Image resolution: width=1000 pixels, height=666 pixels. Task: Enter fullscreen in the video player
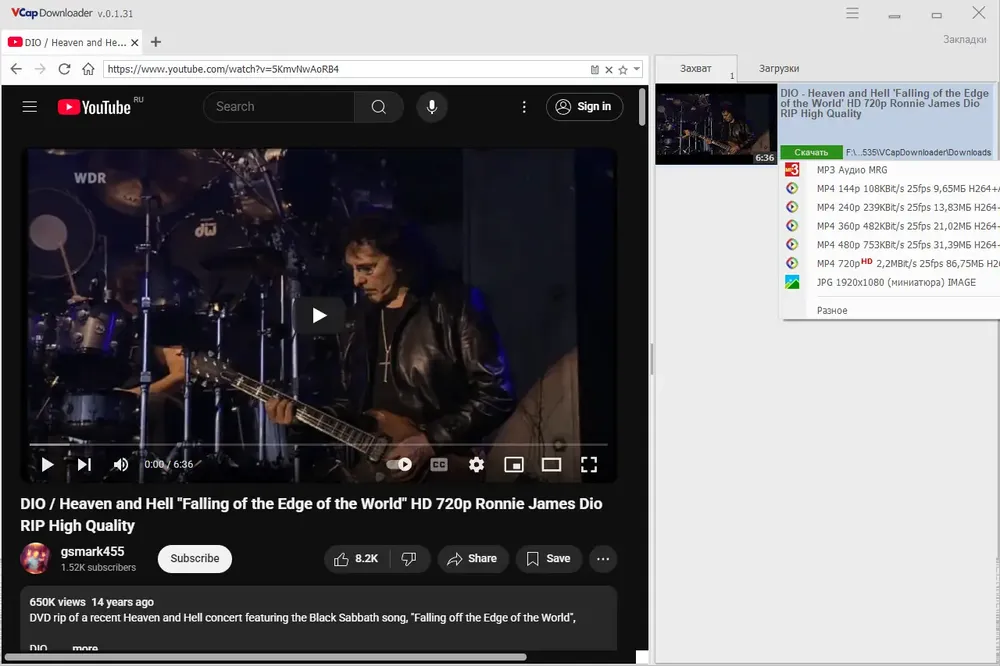coord(589,464)
